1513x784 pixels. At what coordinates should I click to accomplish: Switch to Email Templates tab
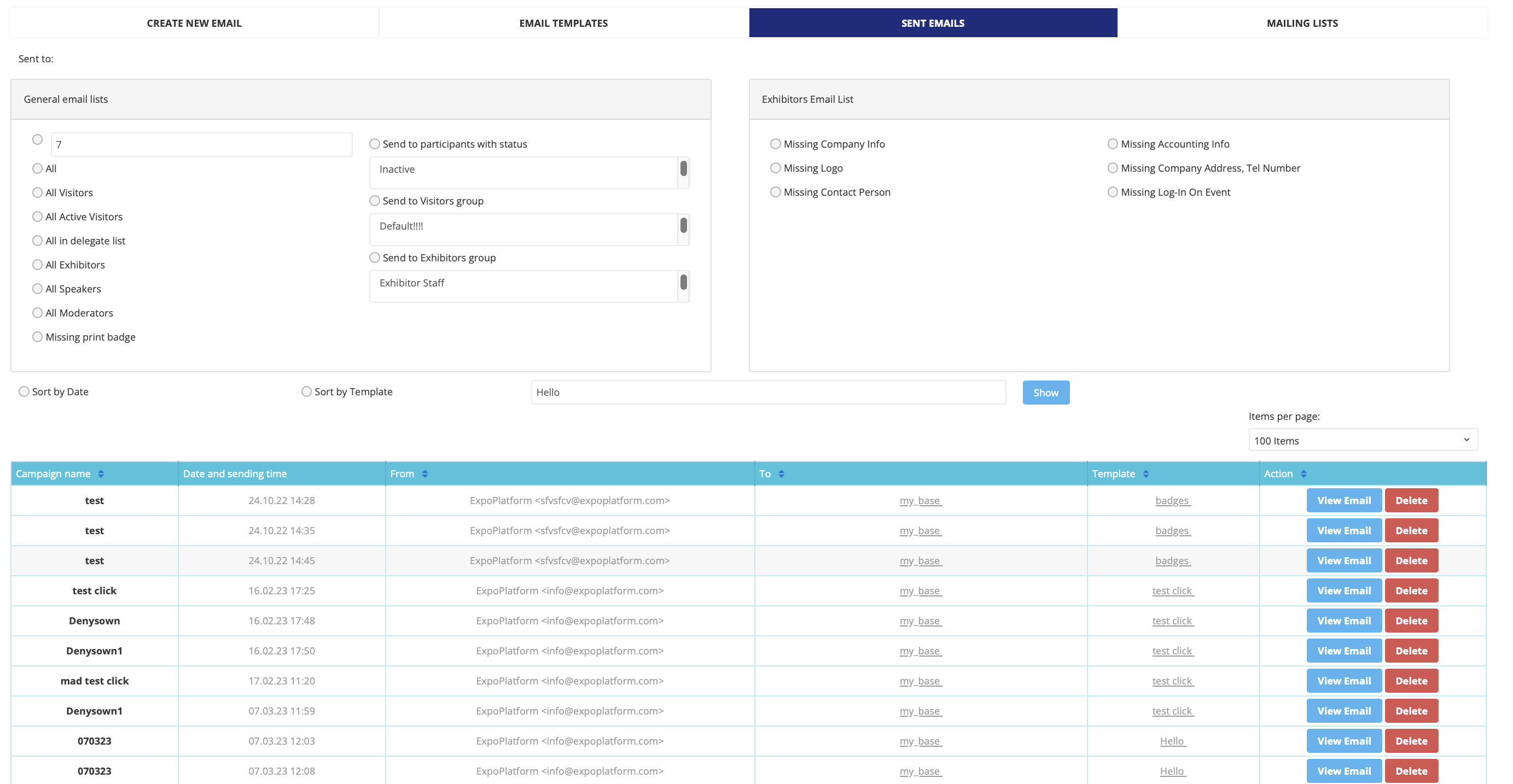pos(563,23)
